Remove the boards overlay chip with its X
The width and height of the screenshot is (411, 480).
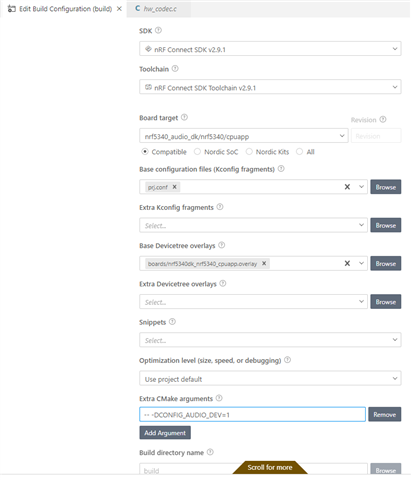(264, 263)
